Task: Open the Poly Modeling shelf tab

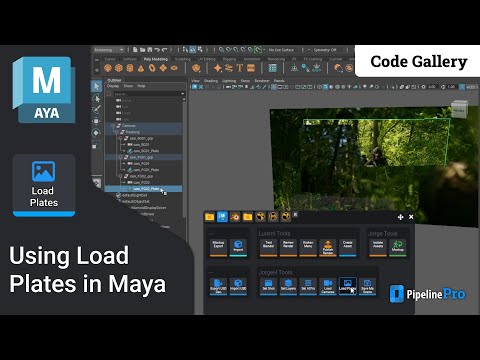Action: click(x=155, y=59)
